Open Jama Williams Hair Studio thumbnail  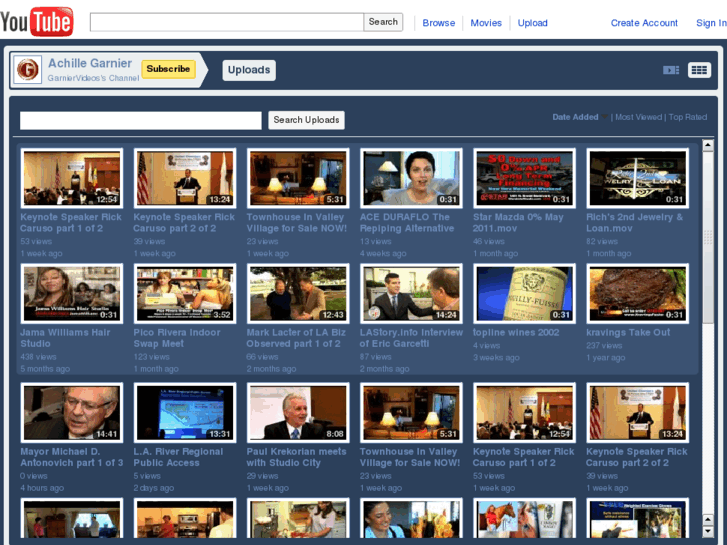(72, 294)
